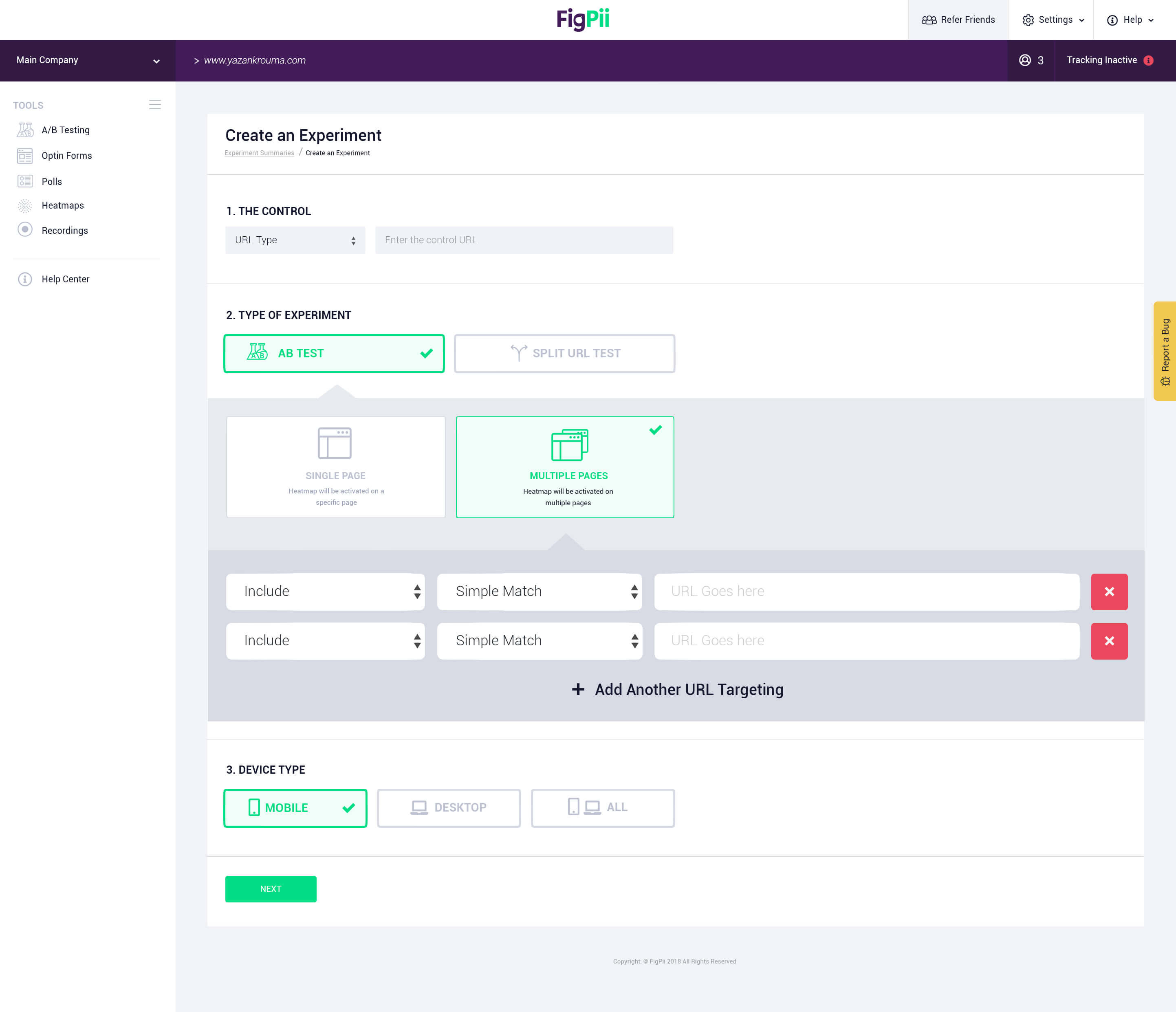
Task: Click the Heatmaps dotted circle icon
Action: [25, 205]
